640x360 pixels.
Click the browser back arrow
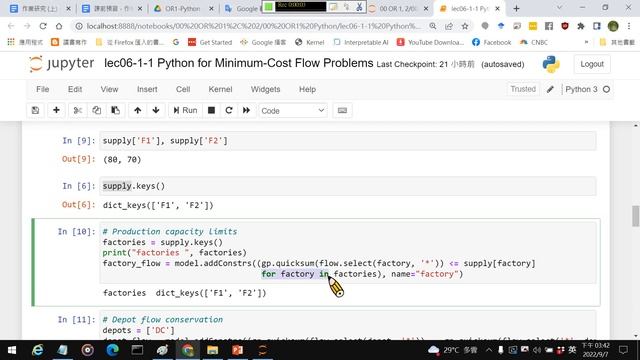pos(11,26)
